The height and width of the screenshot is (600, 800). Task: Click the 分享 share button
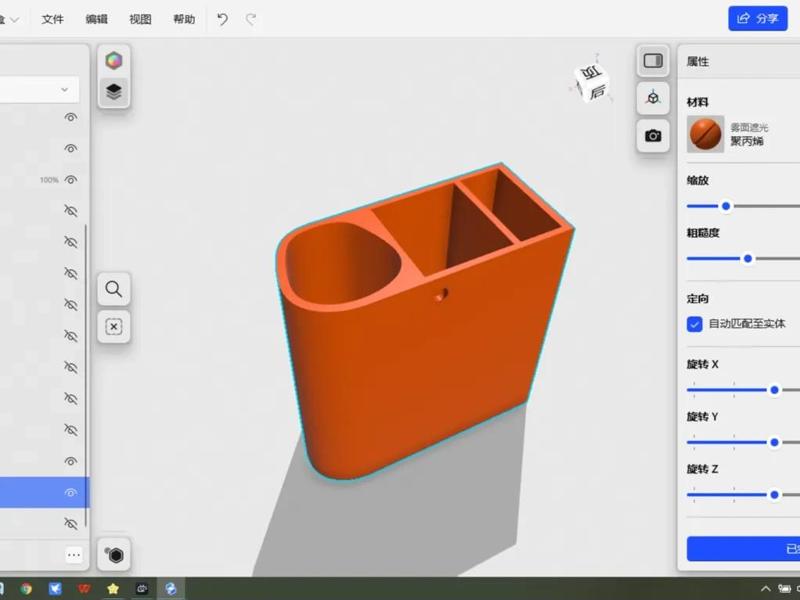(758, 18)
